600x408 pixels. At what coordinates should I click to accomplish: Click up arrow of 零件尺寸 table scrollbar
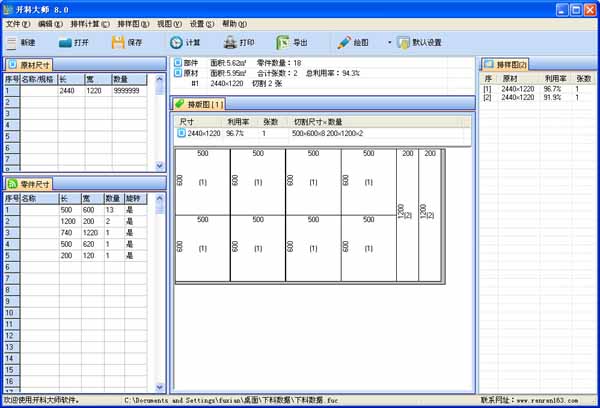coord(160,198)
